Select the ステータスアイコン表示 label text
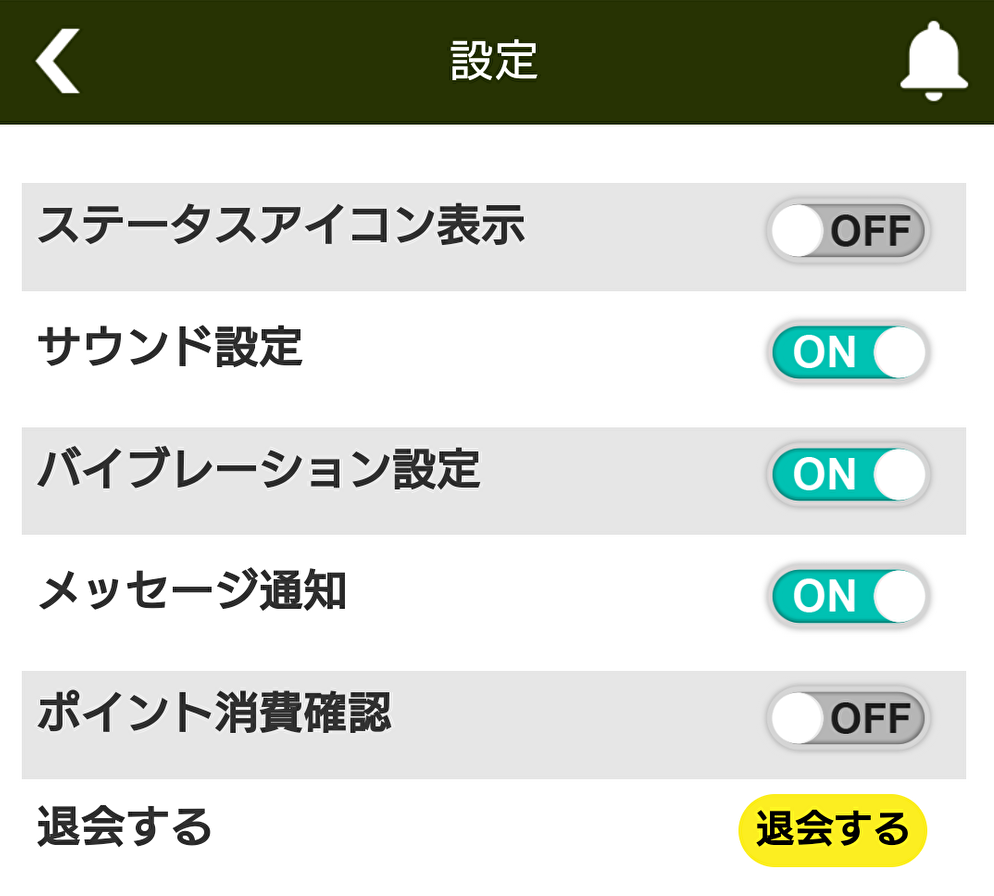Screen dimensions: 994x896 pos(281,224)
